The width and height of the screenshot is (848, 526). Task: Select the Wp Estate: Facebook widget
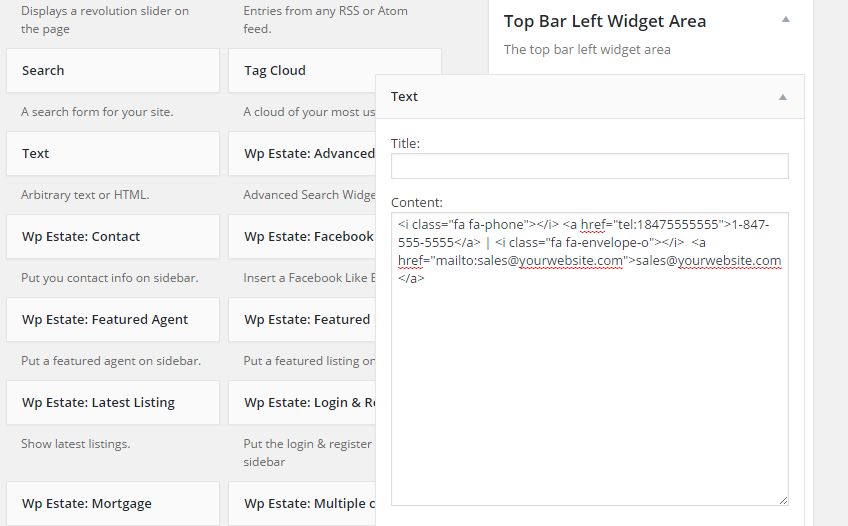302,237
